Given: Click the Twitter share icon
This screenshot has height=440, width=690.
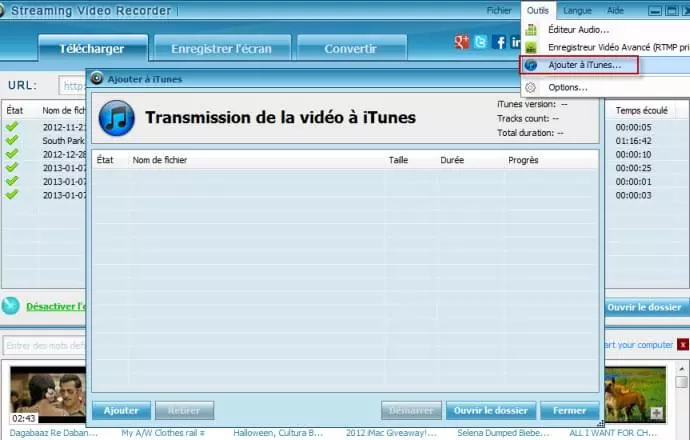Looking at the screenshot, I should (481, 42).
